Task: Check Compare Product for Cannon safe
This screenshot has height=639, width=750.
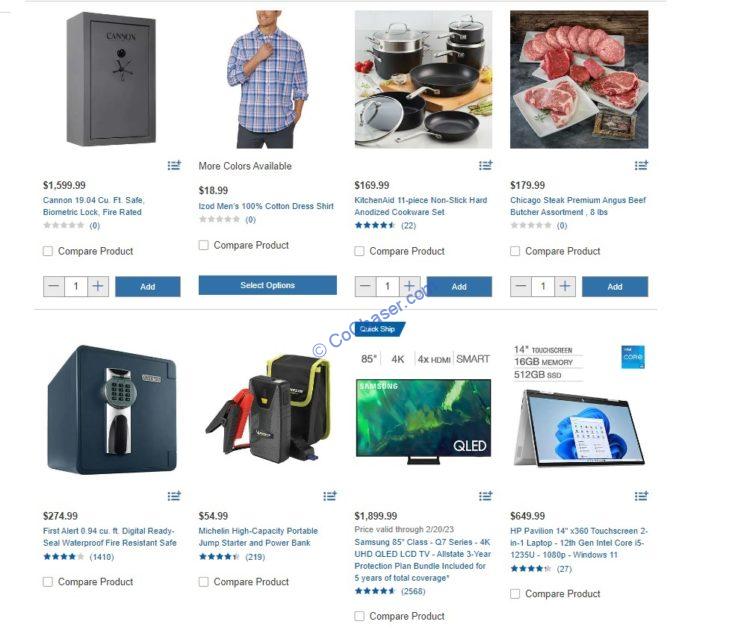Action: tap(48, 251)
